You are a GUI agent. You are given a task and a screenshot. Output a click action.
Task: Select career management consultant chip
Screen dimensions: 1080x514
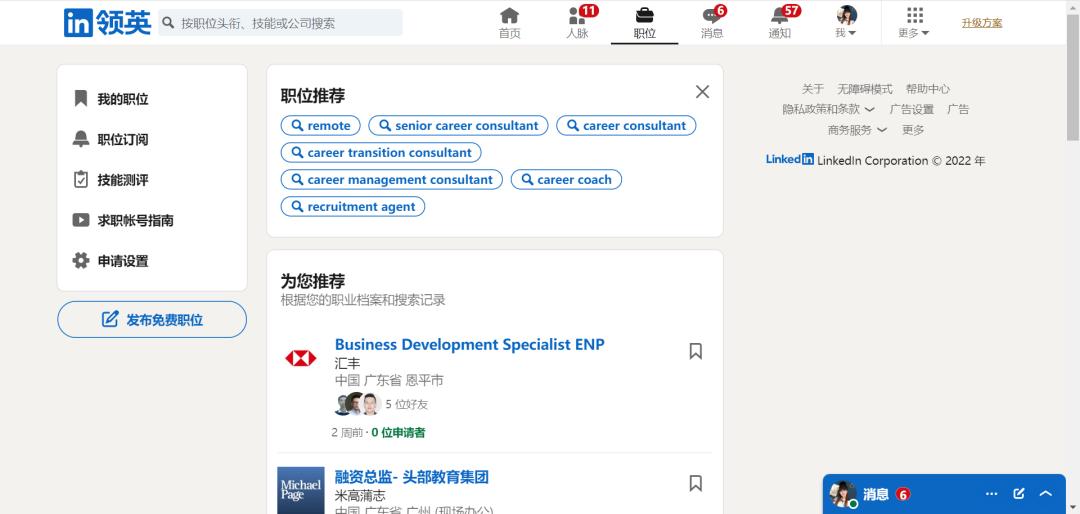tap(391, 179)
